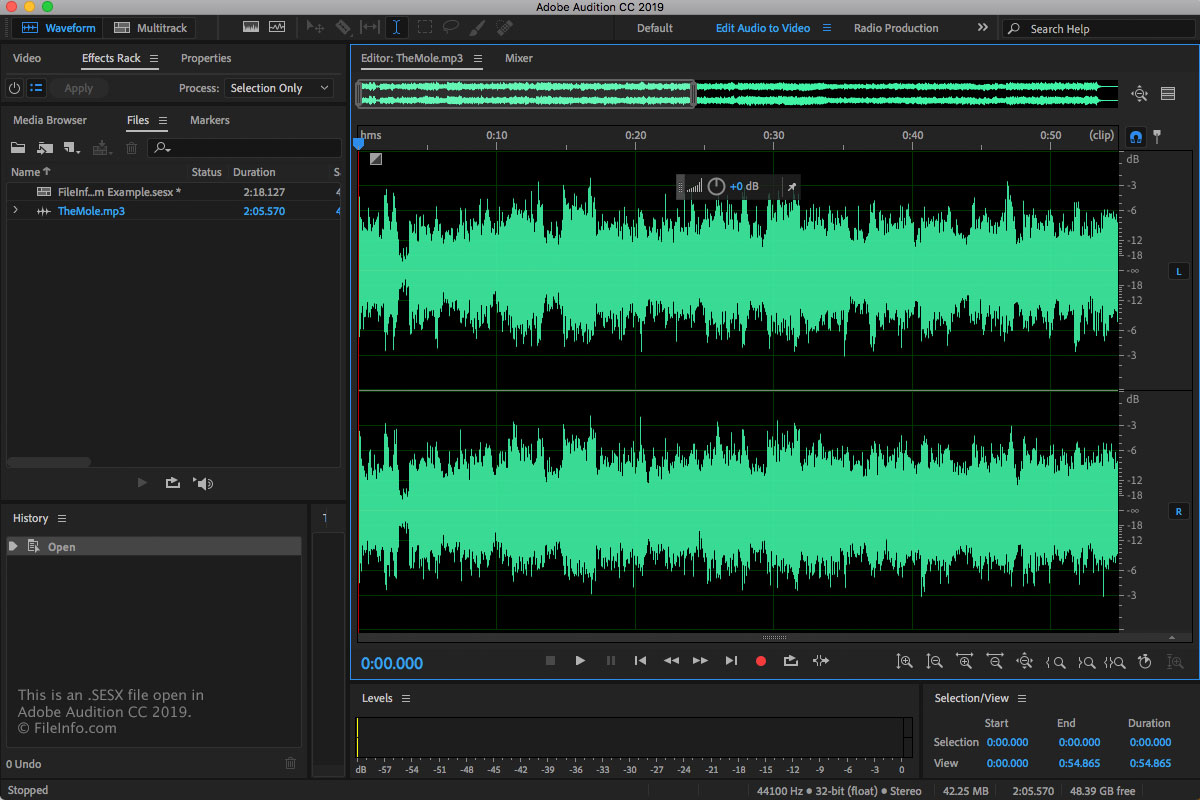
Task: Toggle the marker pin icon on timeline
Action: pyautogui.click(x=1158, y=136)
